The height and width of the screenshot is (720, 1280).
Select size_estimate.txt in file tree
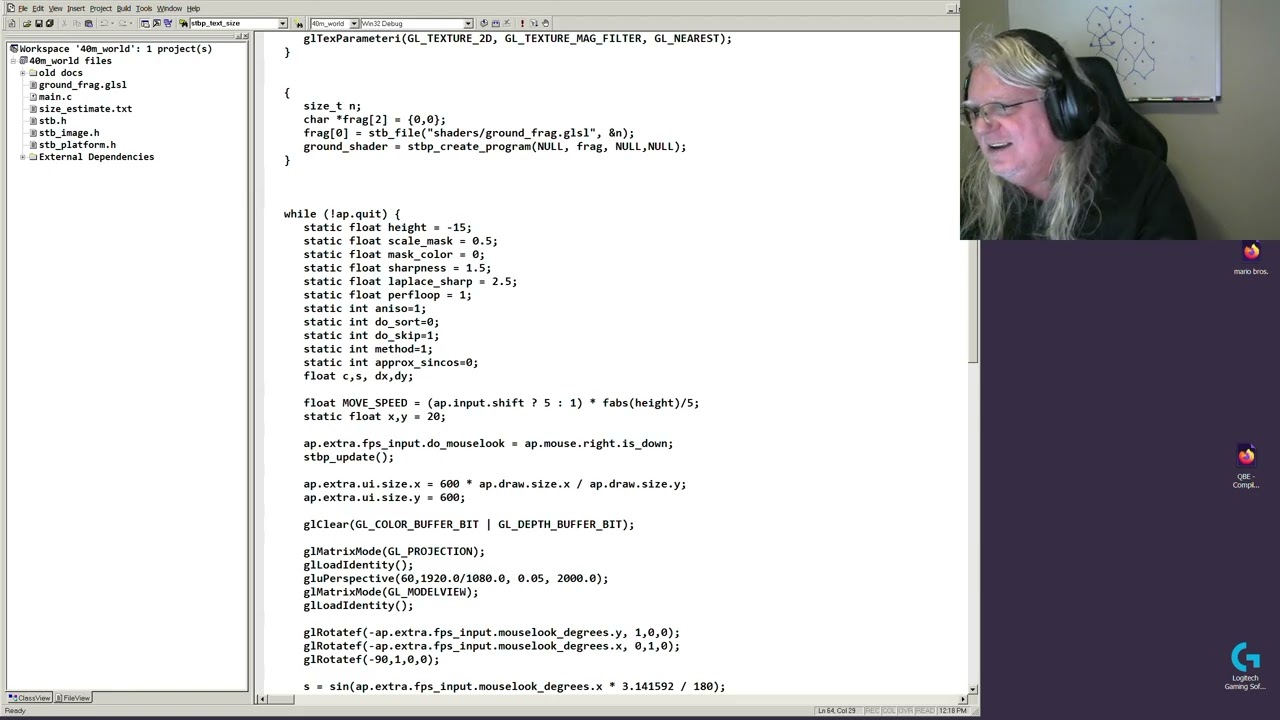pos(85,109)
